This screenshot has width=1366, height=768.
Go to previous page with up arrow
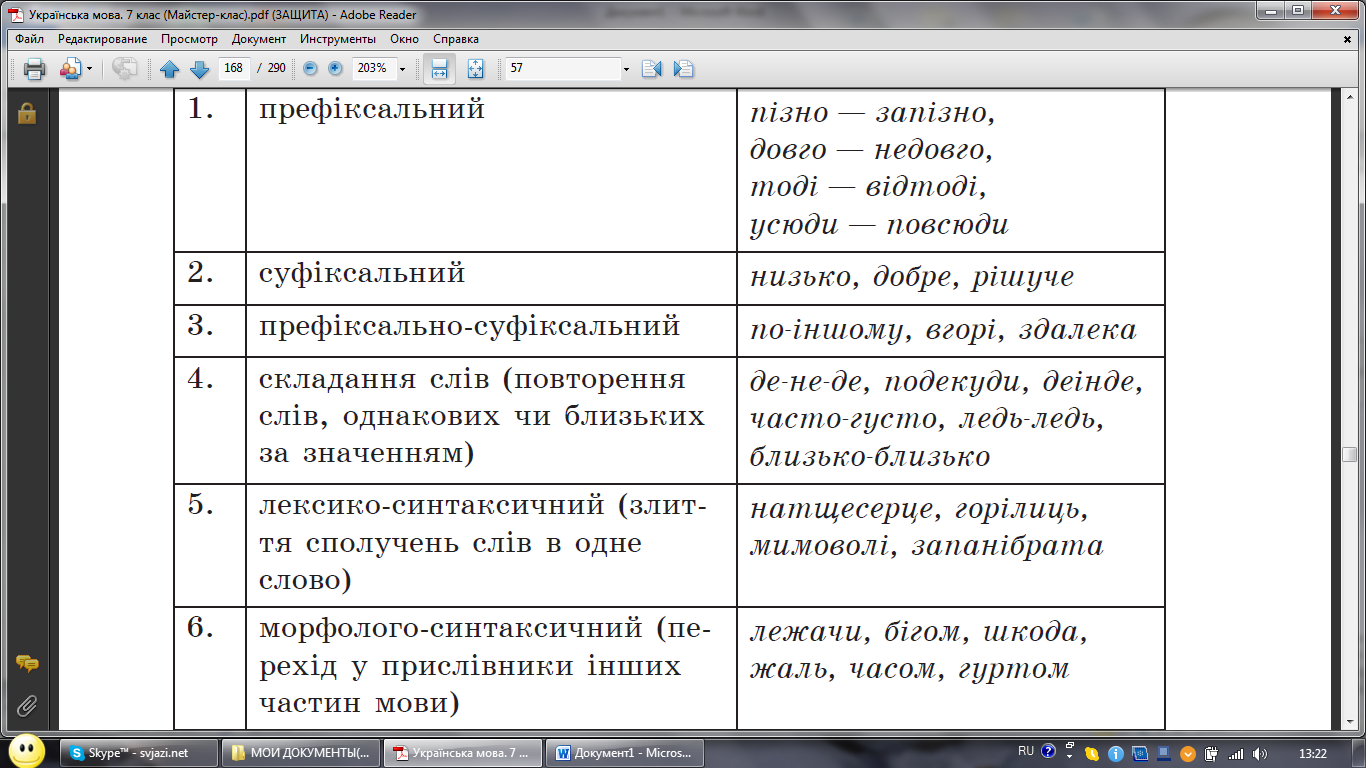coord(169,69)
